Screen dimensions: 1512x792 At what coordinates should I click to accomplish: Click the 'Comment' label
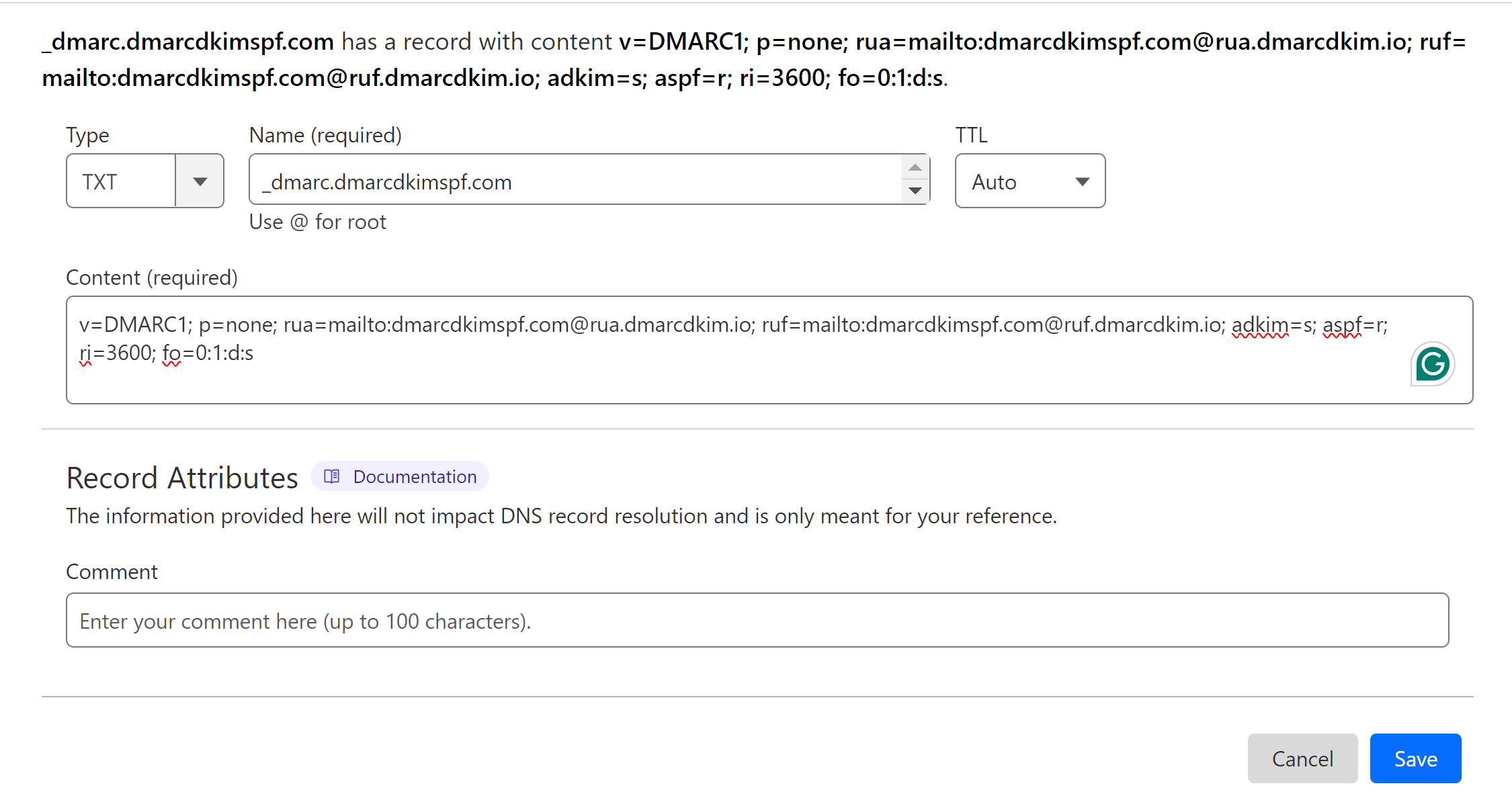(112, 572)
